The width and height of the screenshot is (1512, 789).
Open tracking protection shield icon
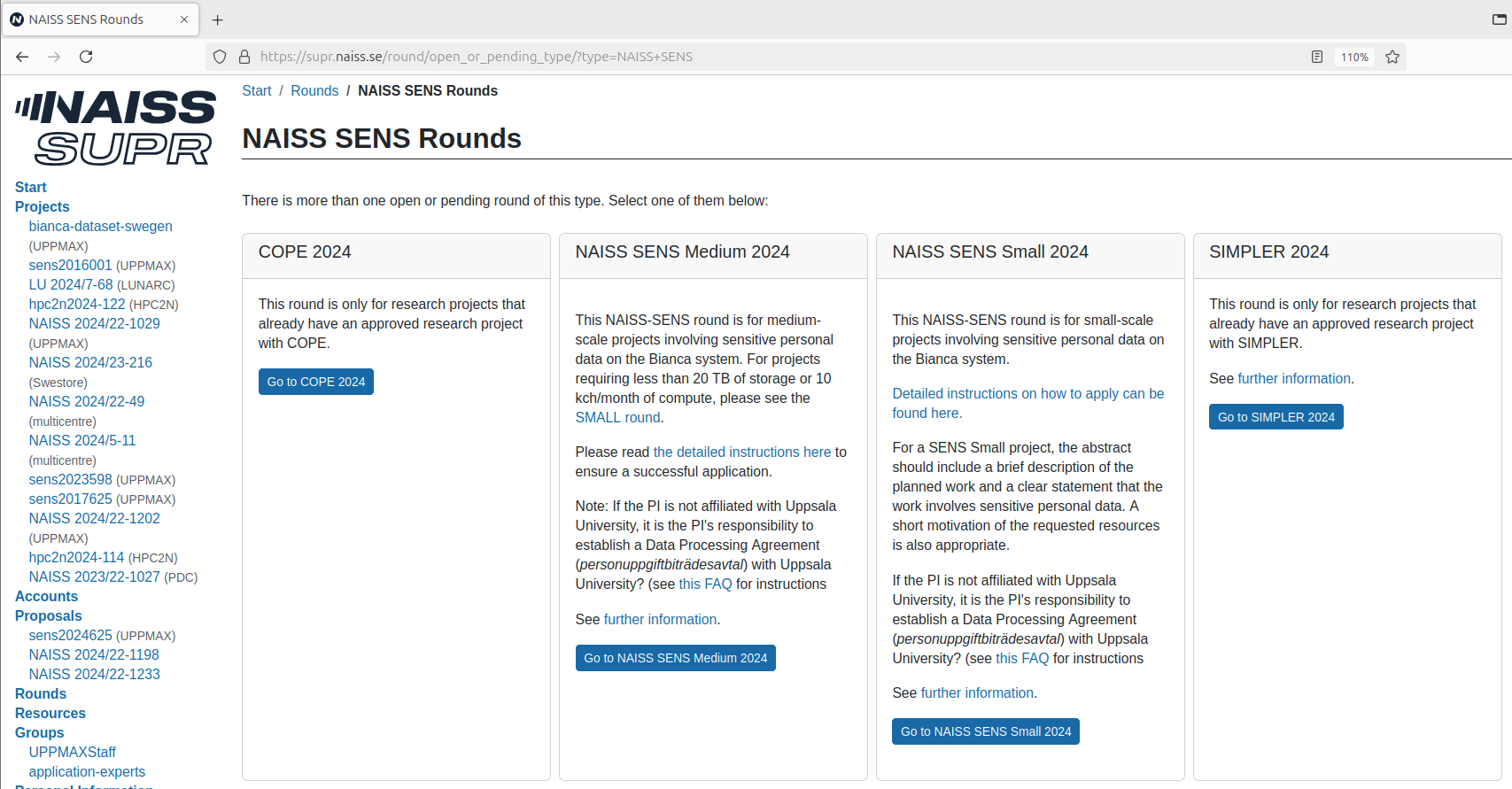tap(220, 57)
